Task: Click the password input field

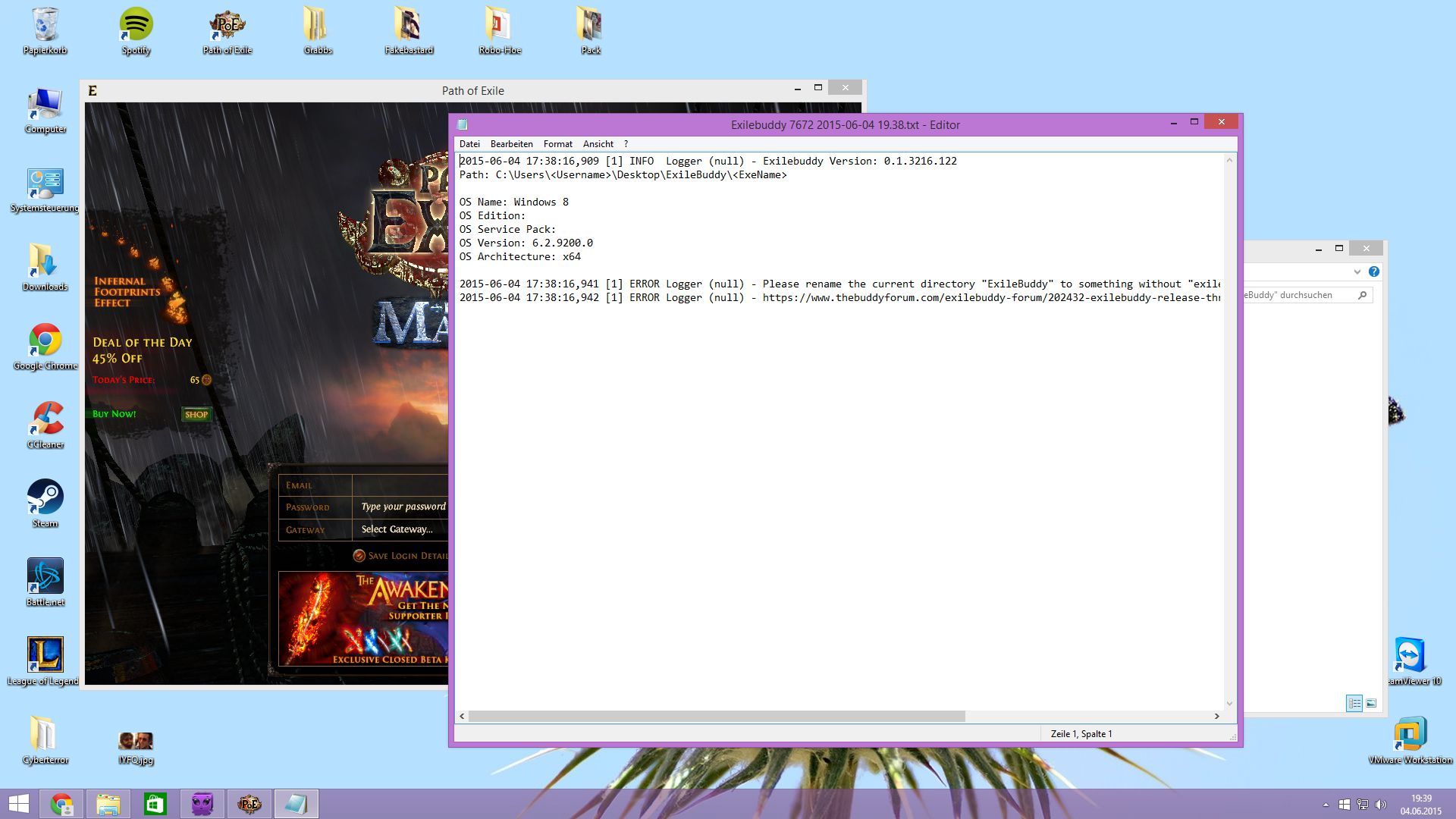Action: 403,507
